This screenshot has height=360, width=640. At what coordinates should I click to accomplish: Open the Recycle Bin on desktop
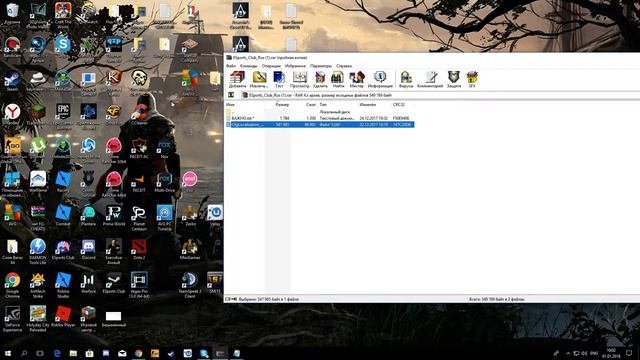(12, 13)
